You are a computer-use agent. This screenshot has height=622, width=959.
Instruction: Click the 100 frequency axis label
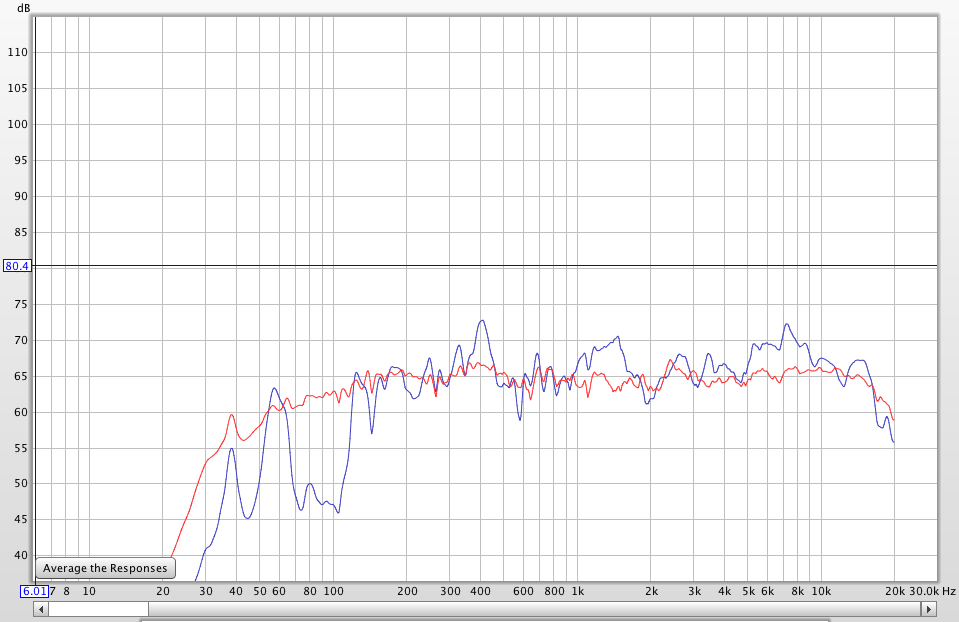(x=333, y=591)
